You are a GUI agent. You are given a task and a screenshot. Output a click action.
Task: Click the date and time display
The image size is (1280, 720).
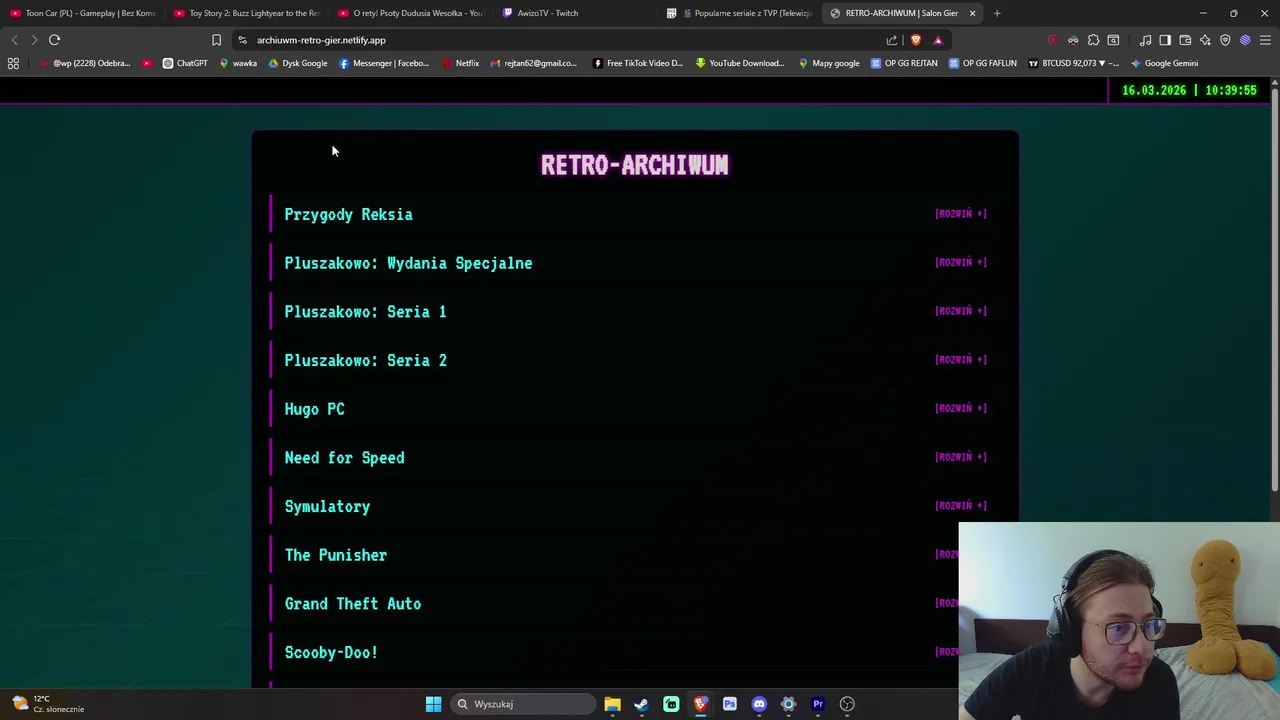tap(1189, 90)
